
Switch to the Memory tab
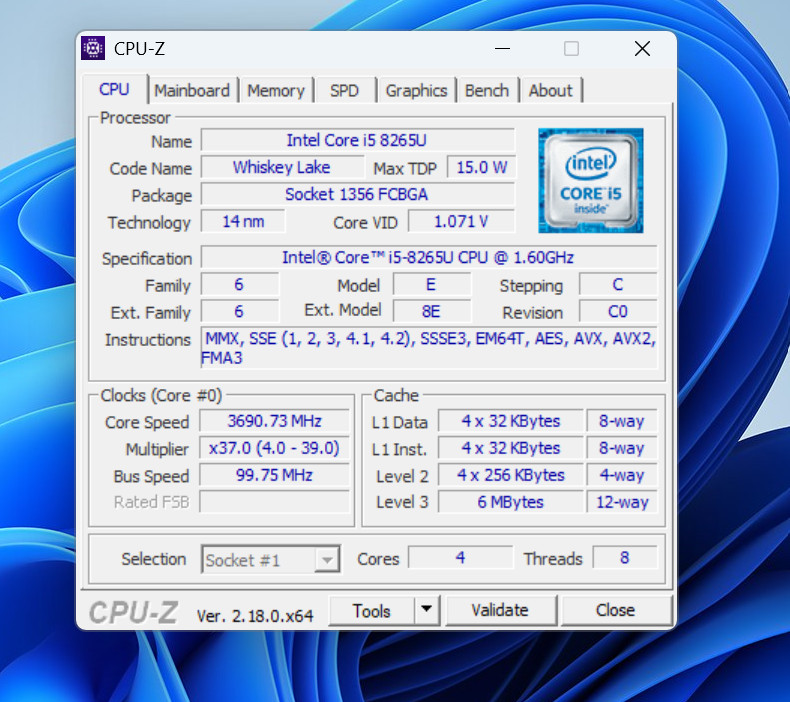coord(276,91)
